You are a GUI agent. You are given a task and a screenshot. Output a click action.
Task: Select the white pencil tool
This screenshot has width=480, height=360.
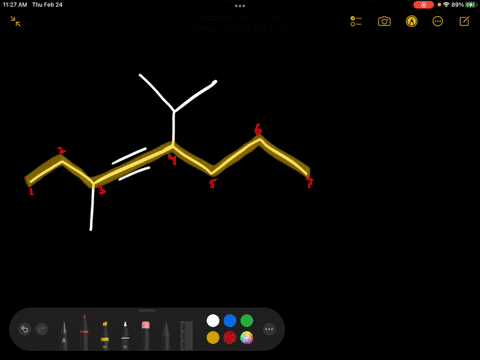tap(125, 335)
